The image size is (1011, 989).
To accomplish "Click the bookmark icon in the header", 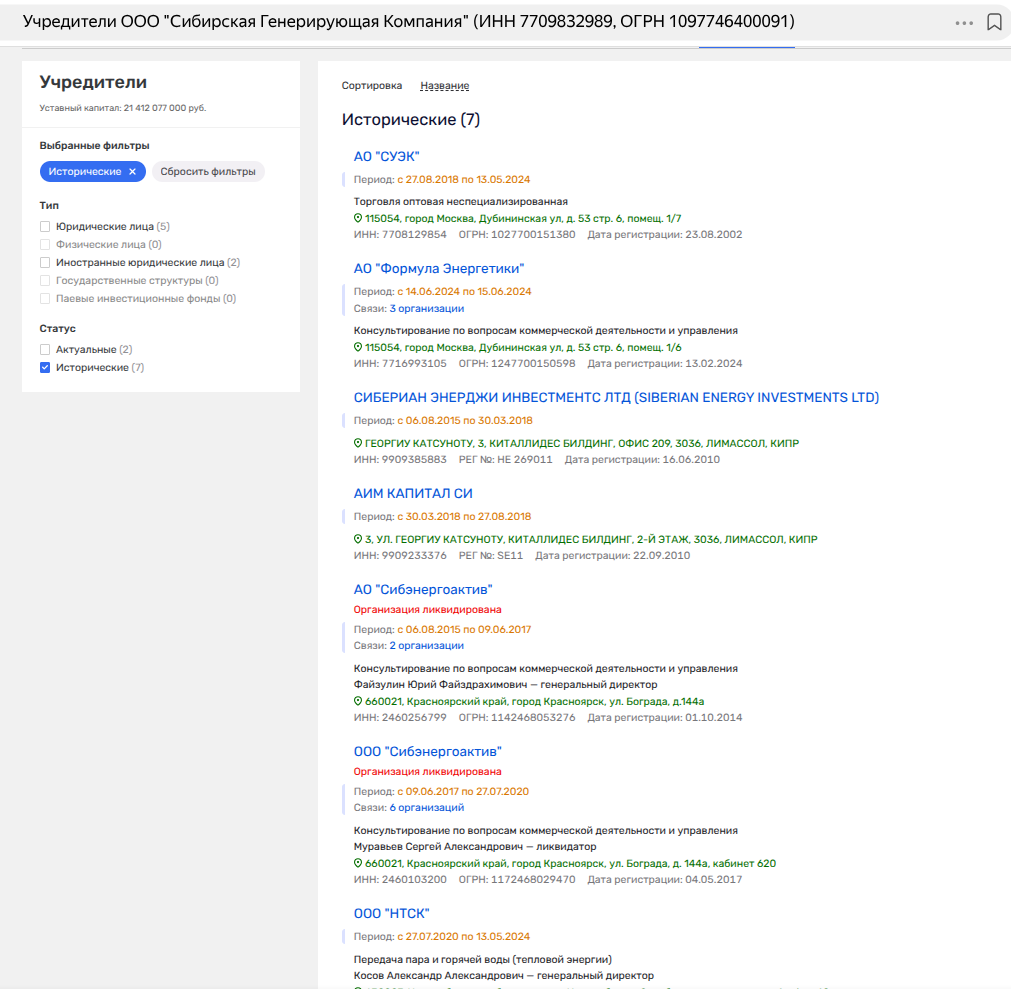I will pos(994,22).
